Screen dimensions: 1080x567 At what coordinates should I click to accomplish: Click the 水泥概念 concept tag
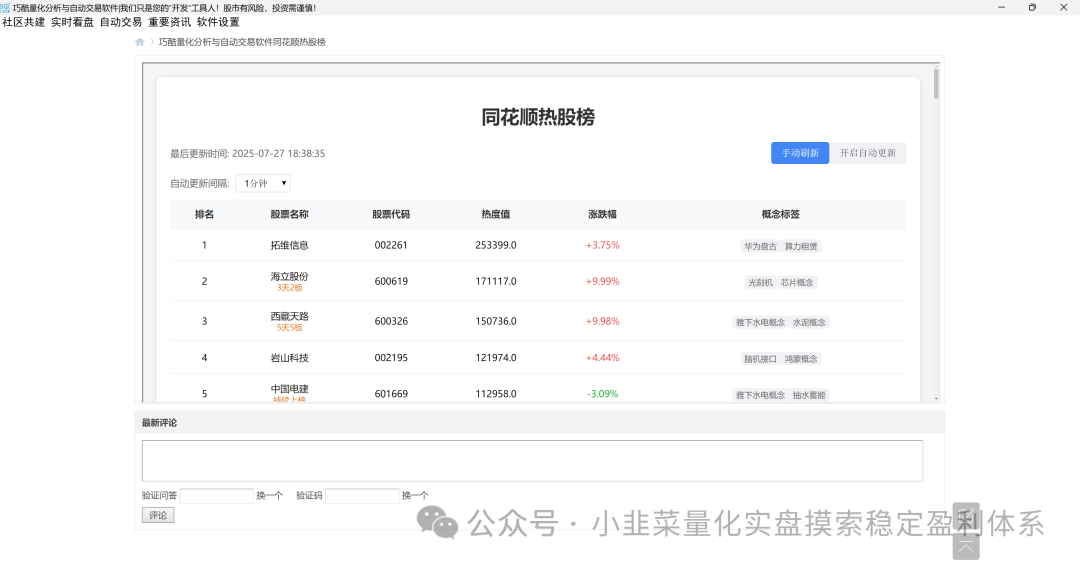[x=809, y=322]
